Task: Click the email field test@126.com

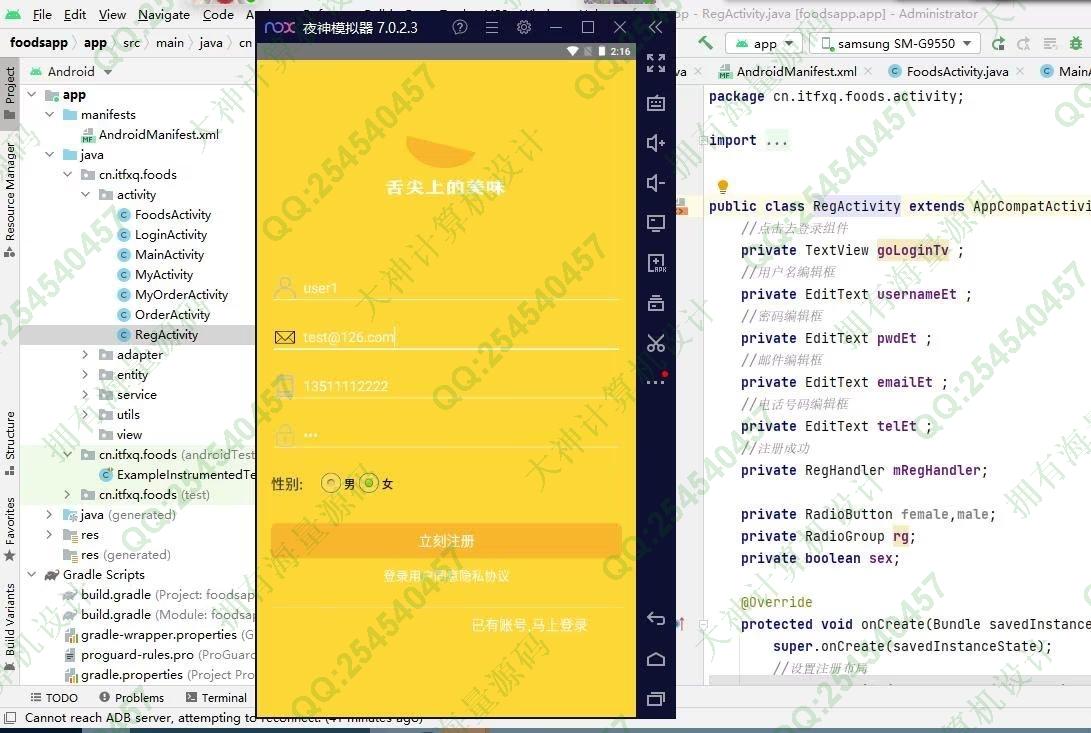Action: (x=446, y=337)
